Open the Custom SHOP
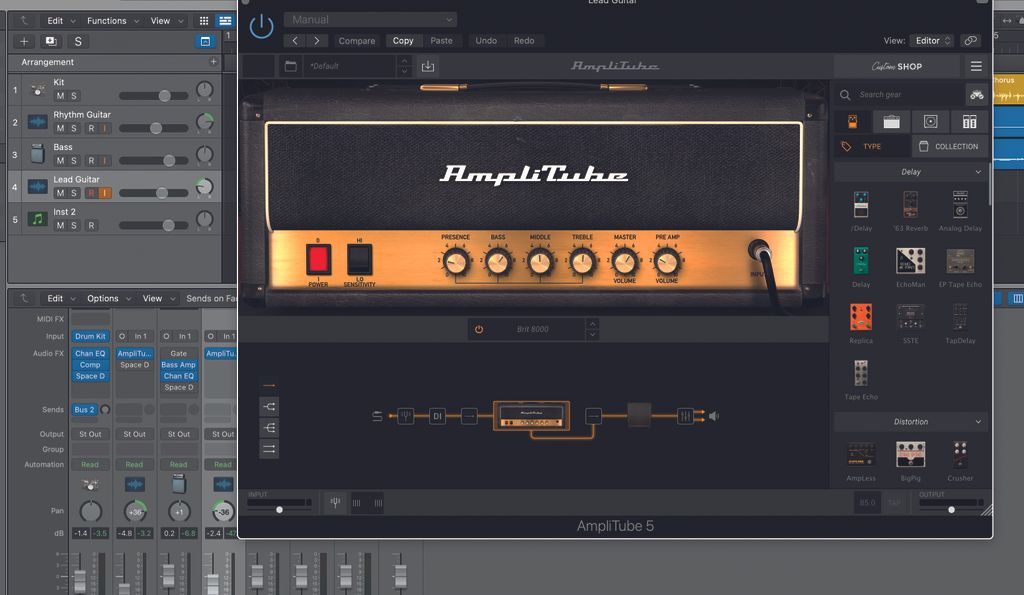The height and width of the screenshot is (595, 1024). 897,66
